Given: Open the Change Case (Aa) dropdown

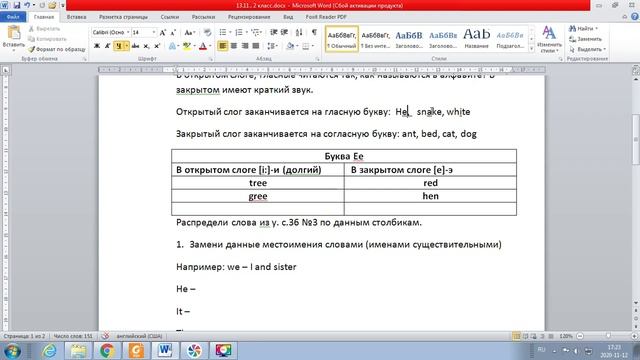Looking at the screenshot, I should [189, 32].
